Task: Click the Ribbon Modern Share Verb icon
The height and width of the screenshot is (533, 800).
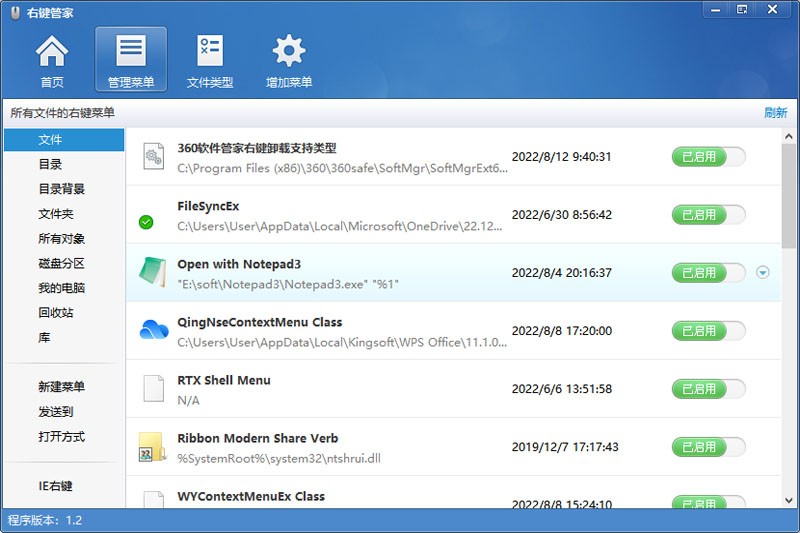Action: coord(153,447)
